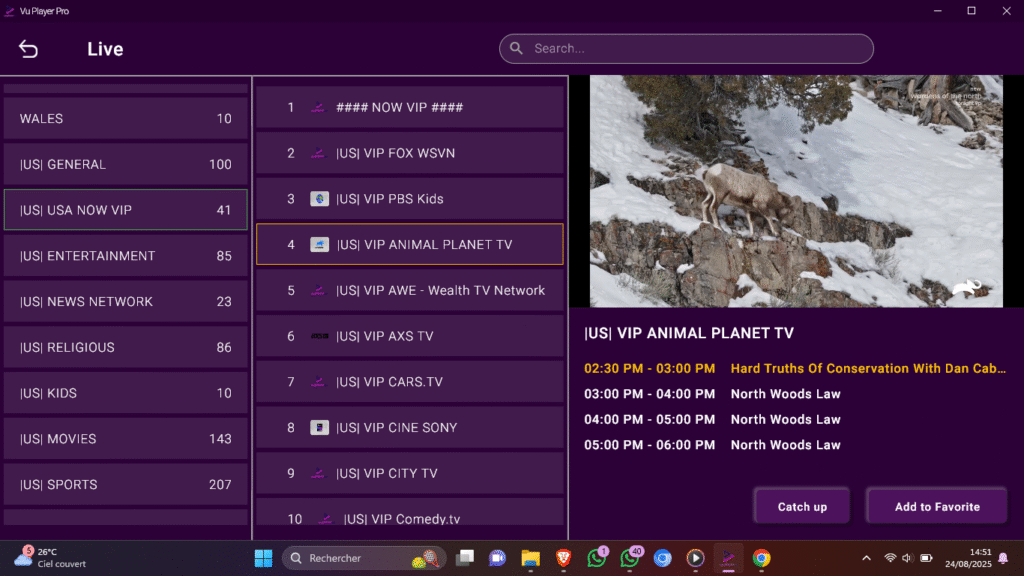Click the speaker volume tray icon
This screenshot has width=1024, height=576.
pos(907,558)
